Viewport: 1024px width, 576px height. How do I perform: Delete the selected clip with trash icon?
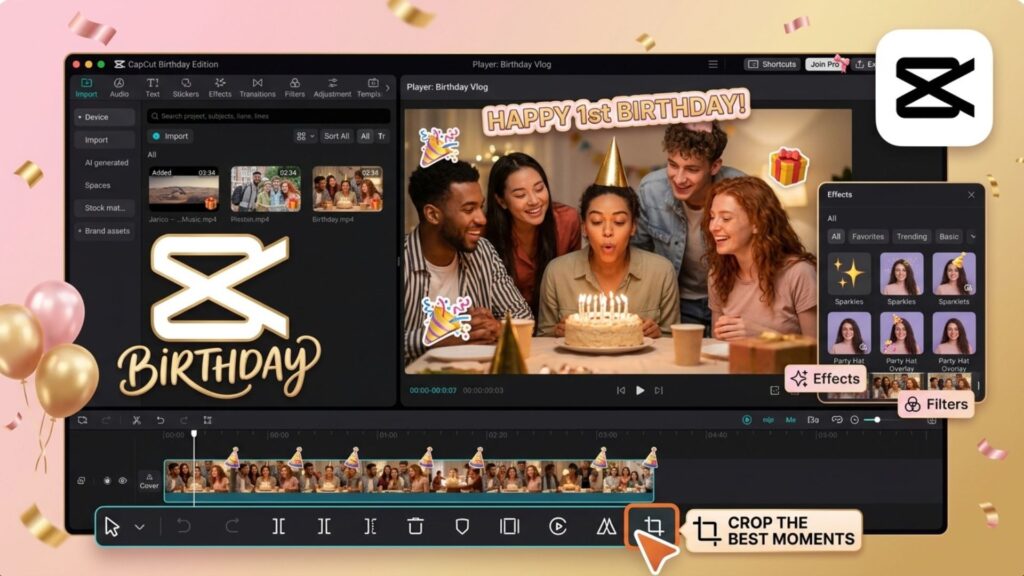tap(415, 526)
